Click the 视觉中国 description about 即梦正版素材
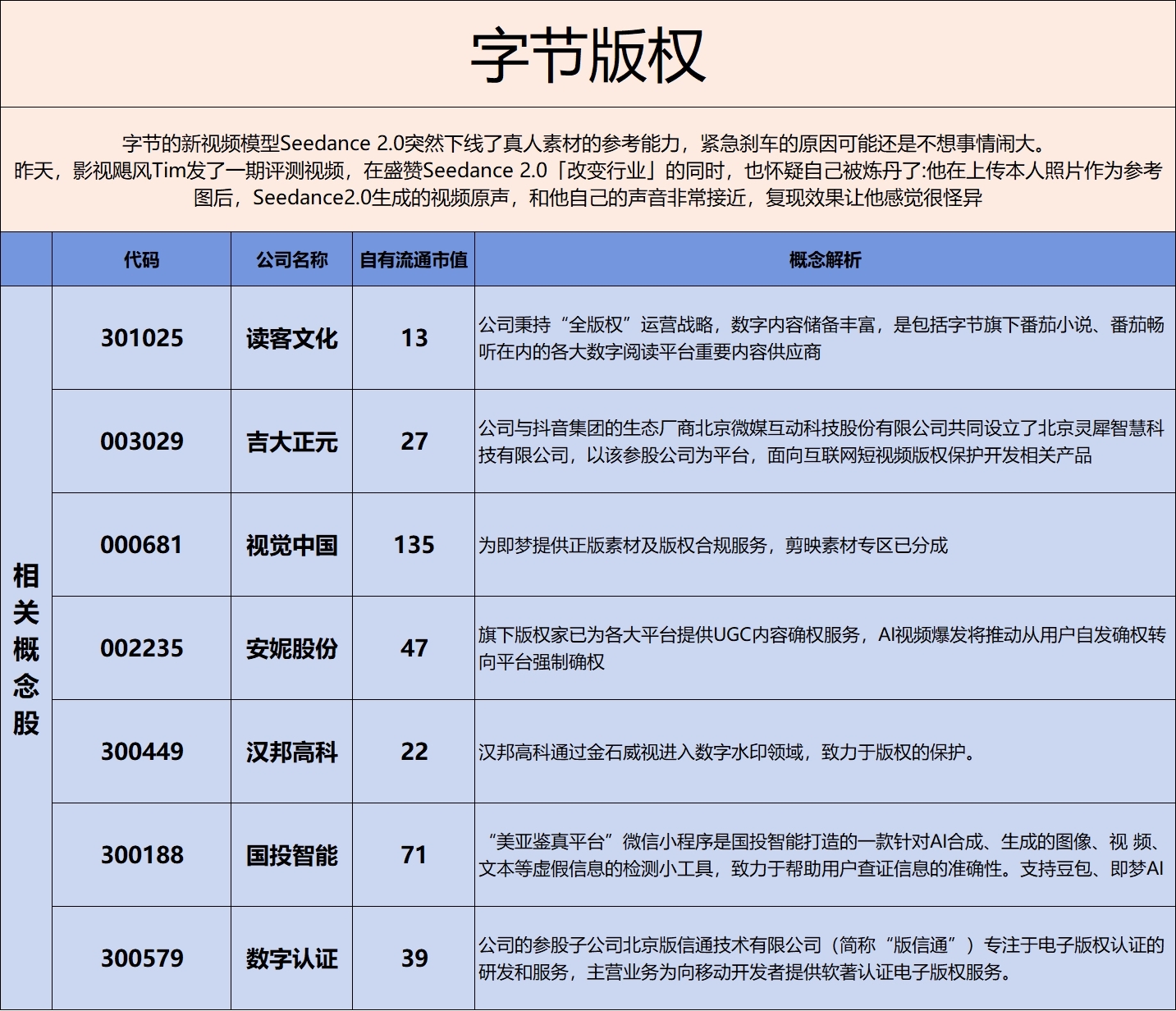The image size is (1176, 1011). point(713,545)
